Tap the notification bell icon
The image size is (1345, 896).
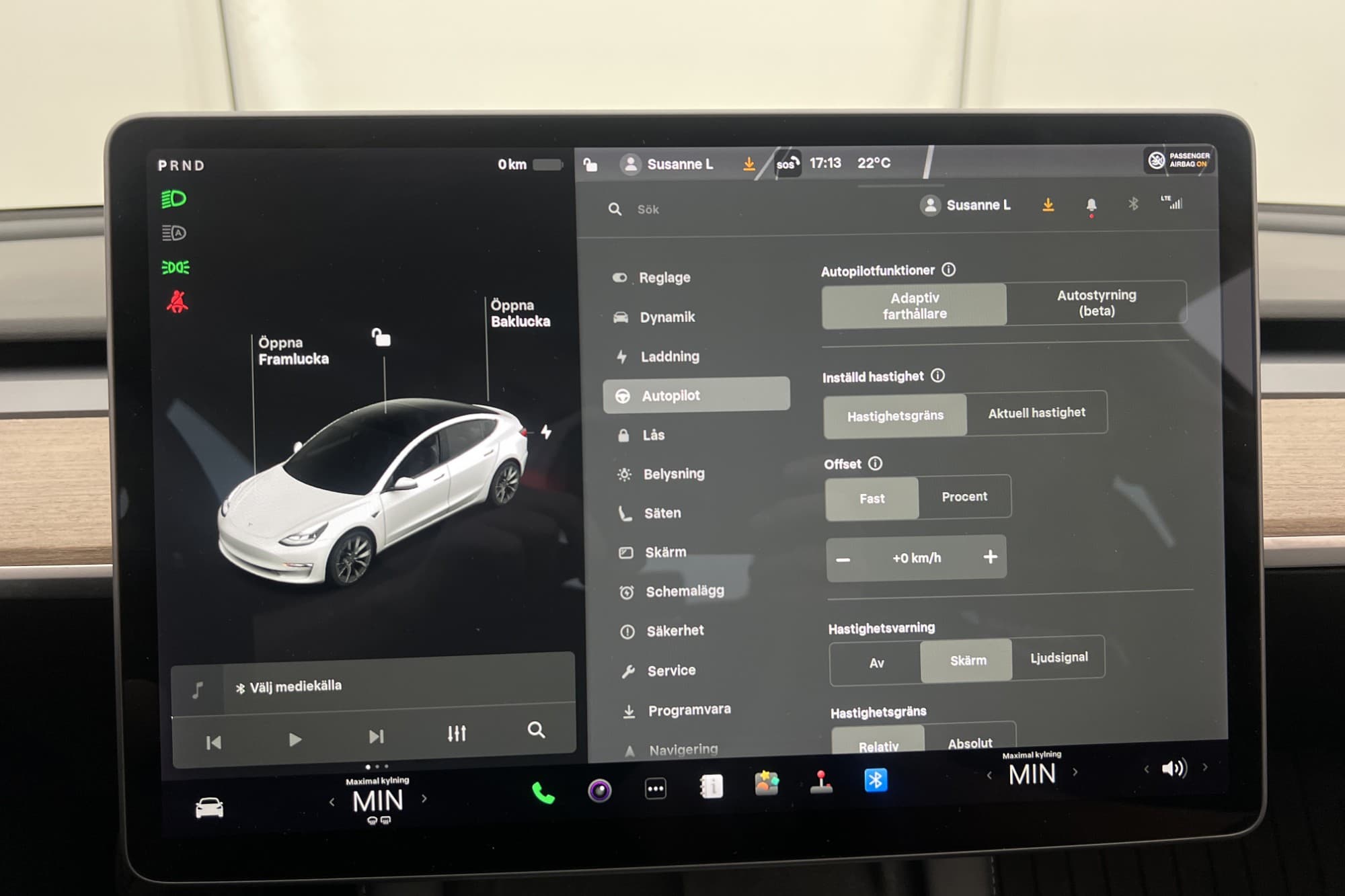click(x=1091, y=205)
